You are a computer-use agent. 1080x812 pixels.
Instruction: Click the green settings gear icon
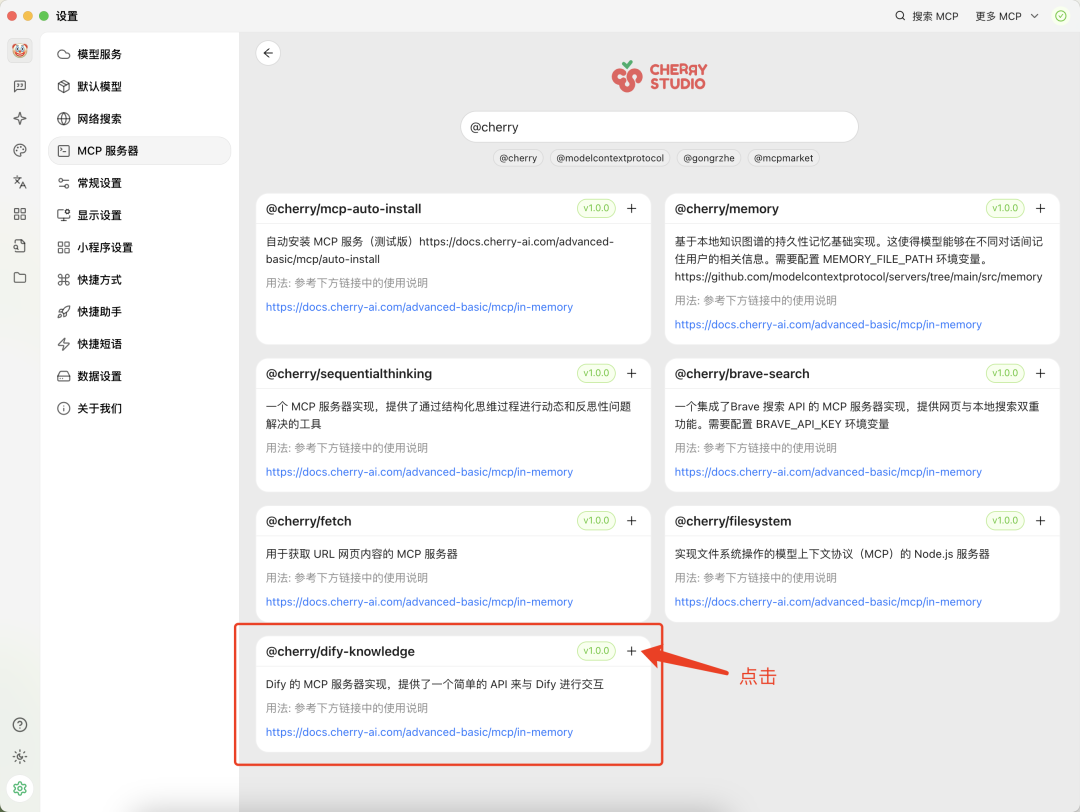pyautogui.click(x=20, y=789)
